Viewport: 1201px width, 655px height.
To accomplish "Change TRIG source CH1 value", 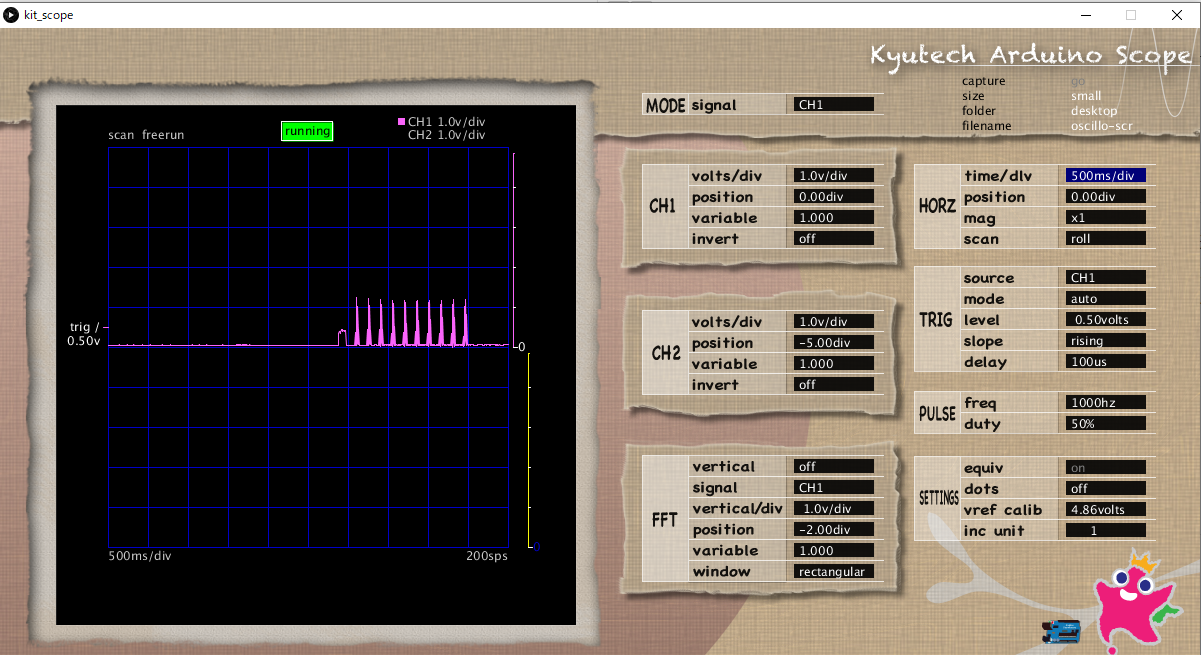I will click(1106, 278).
